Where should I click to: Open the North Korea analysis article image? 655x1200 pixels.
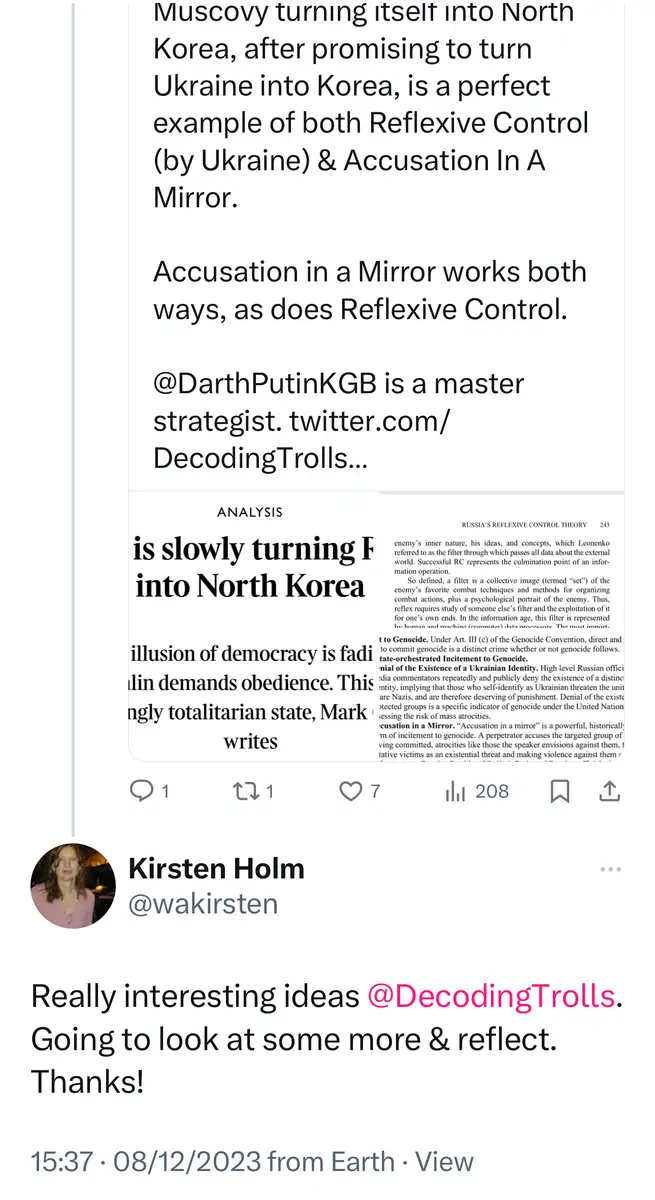point(254,627)
